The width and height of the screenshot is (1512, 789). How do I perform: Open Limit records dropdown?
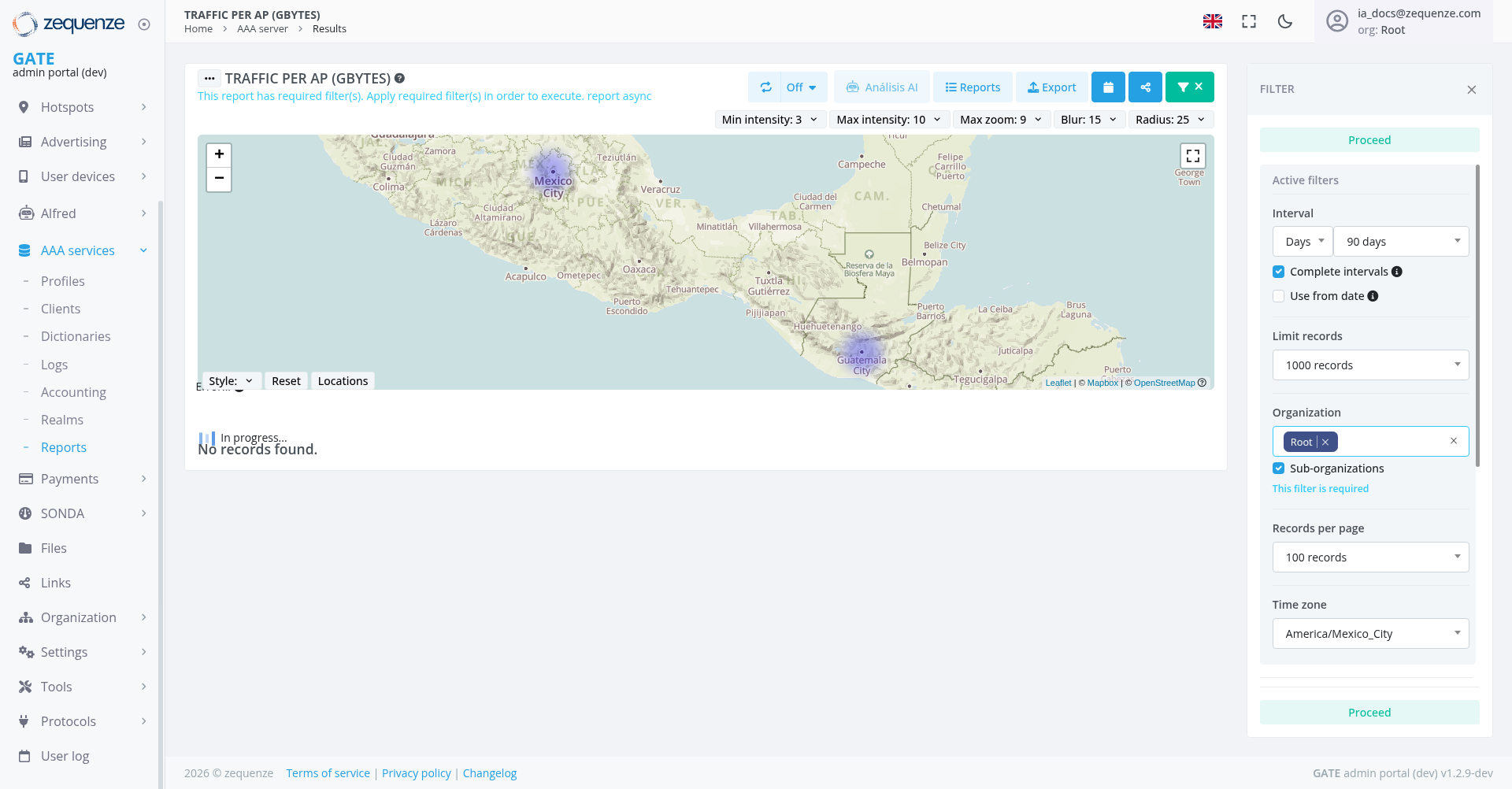point(1370,365)
